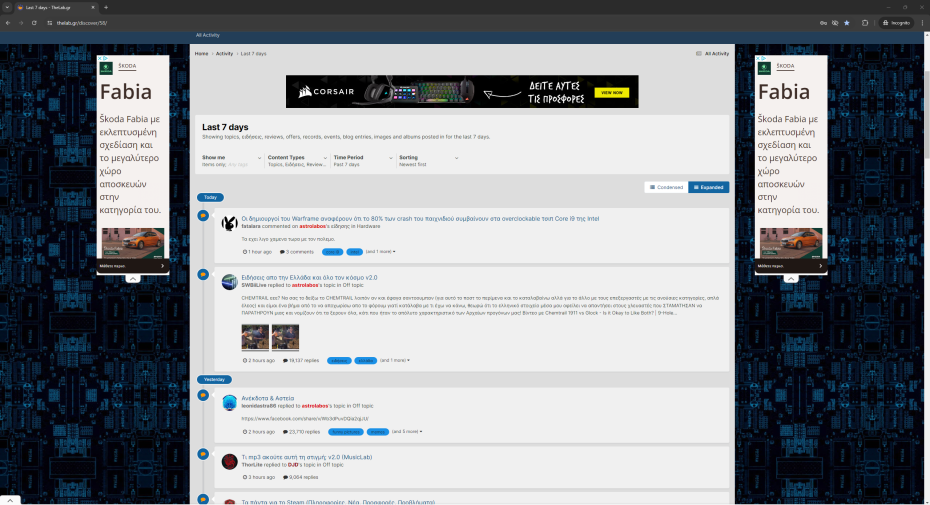Image resolution: width=930 pixels, height=505 pixels.
Task: Click the '23,710 replies' count
Action: point(301,431)
